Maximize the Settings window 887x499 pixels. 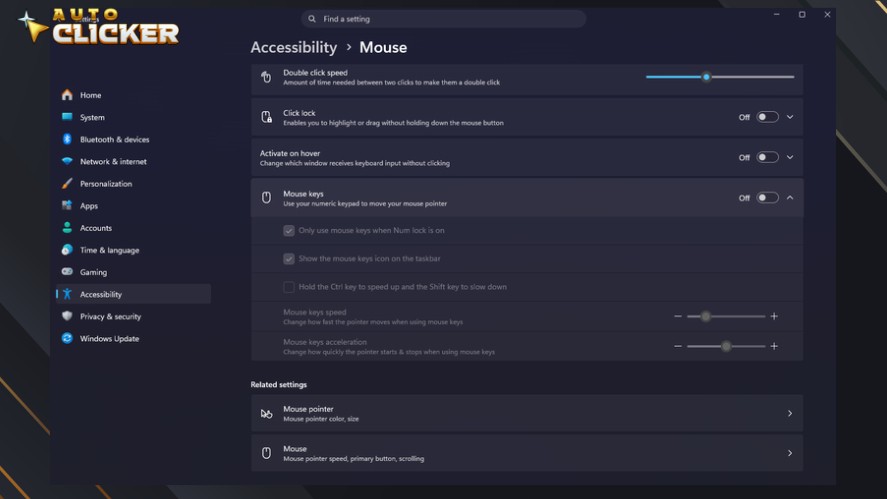pos(802,15)
